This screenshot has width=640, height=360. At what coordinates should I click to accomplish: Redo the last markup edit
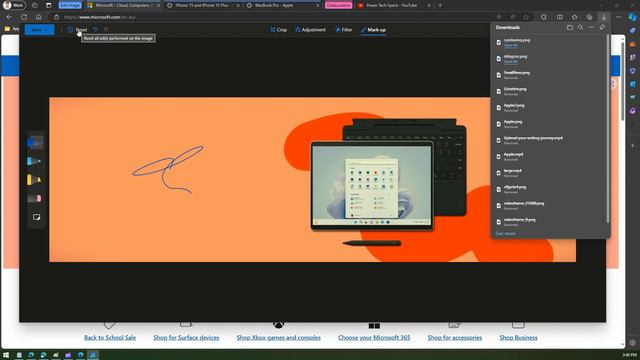[106, 30]
